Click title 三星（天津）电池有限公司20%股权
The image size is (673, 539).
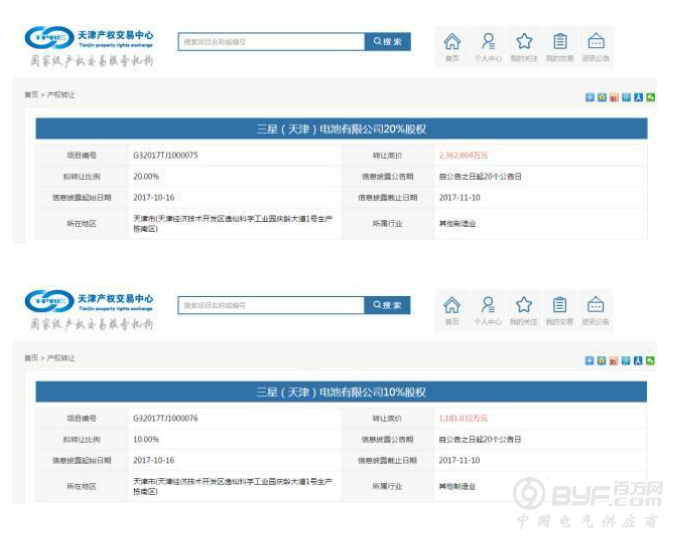tap(341, 129)
